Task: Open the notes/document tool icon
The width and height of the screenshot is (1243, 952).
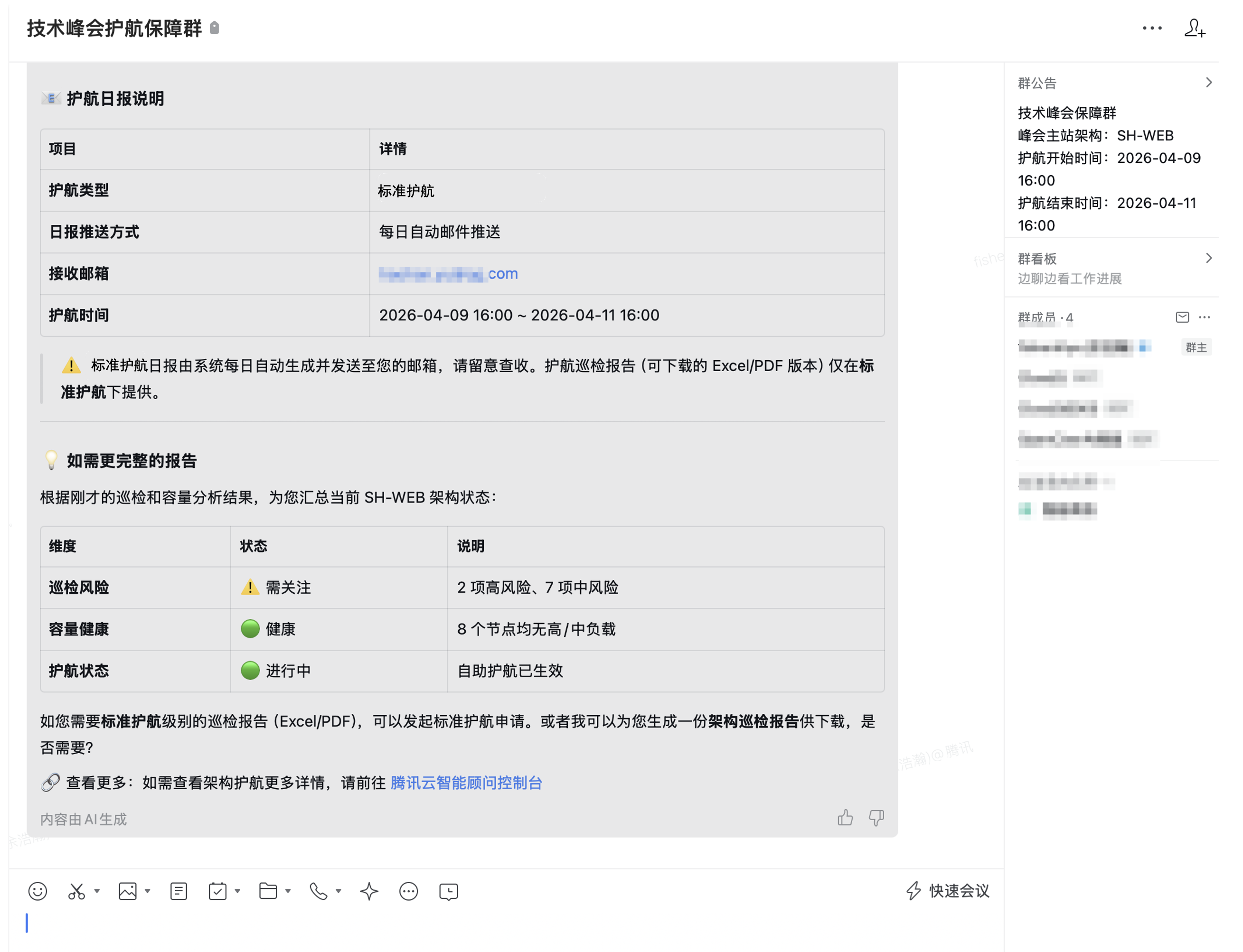Action: (178, 891)
